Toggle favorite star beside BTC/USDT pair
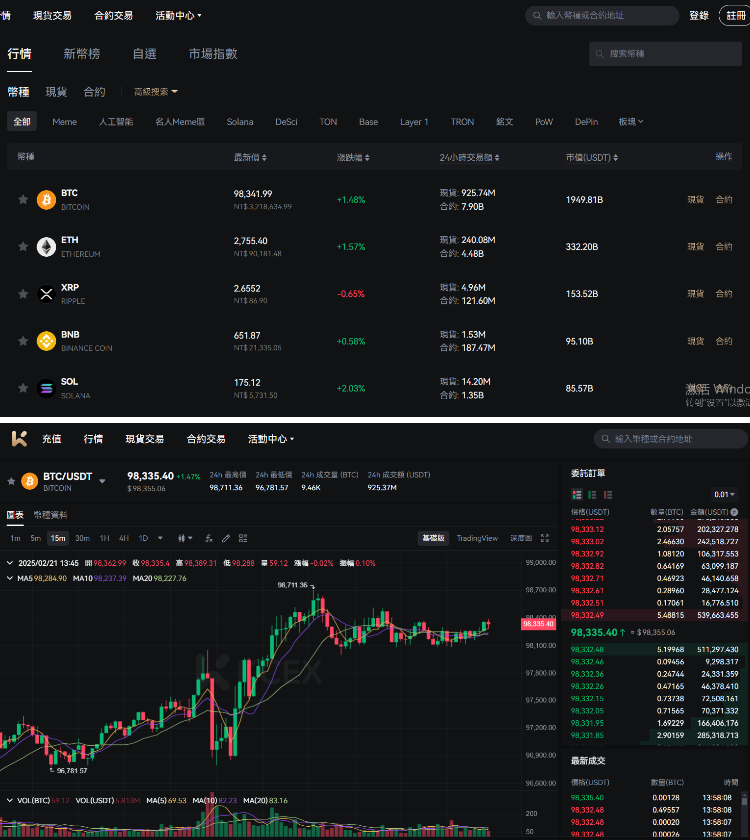The width and height of the screenshot is (750, 840). pos(11,481)
